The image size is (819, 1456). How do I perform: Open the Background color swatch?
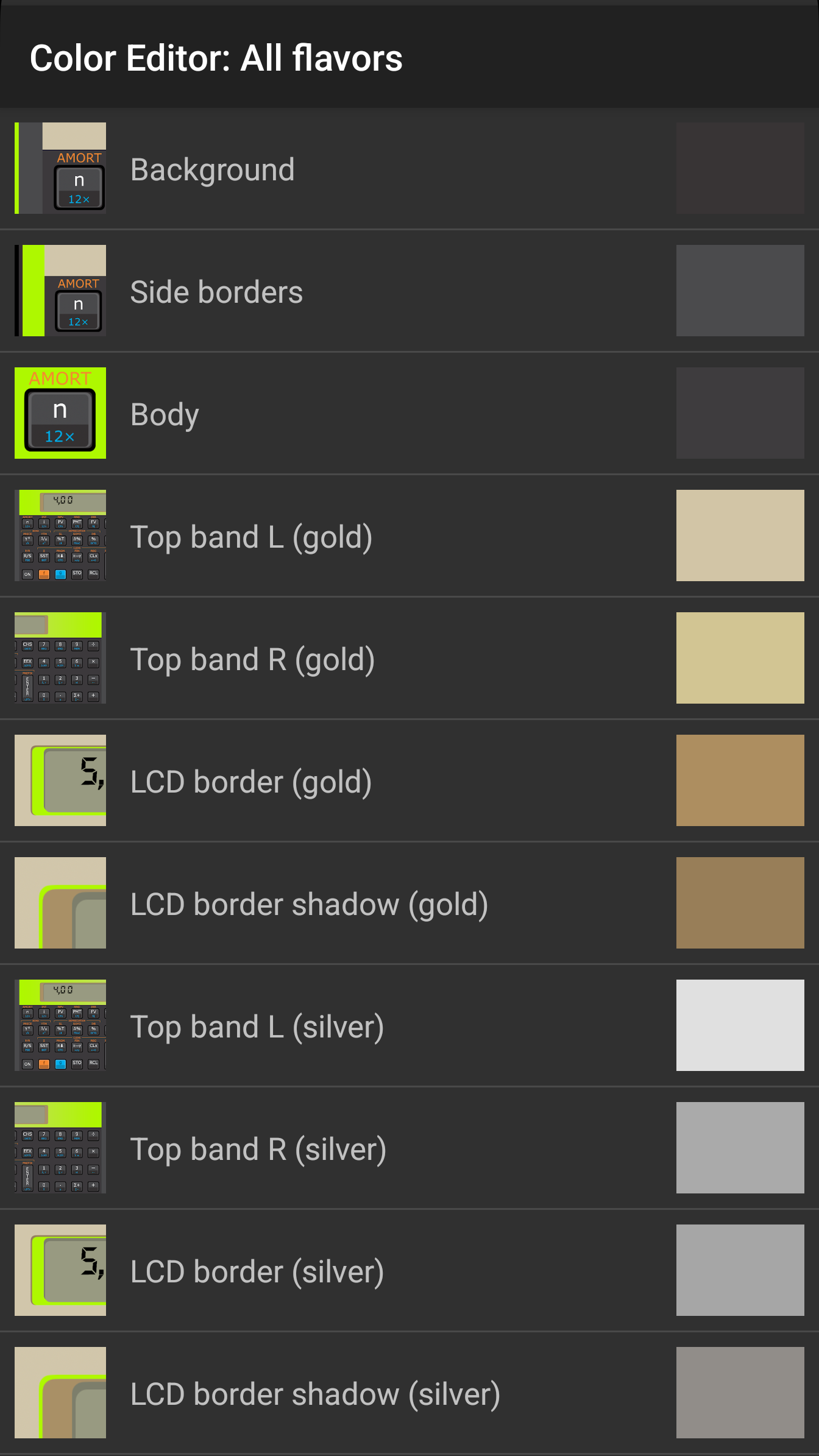(740, 168)
